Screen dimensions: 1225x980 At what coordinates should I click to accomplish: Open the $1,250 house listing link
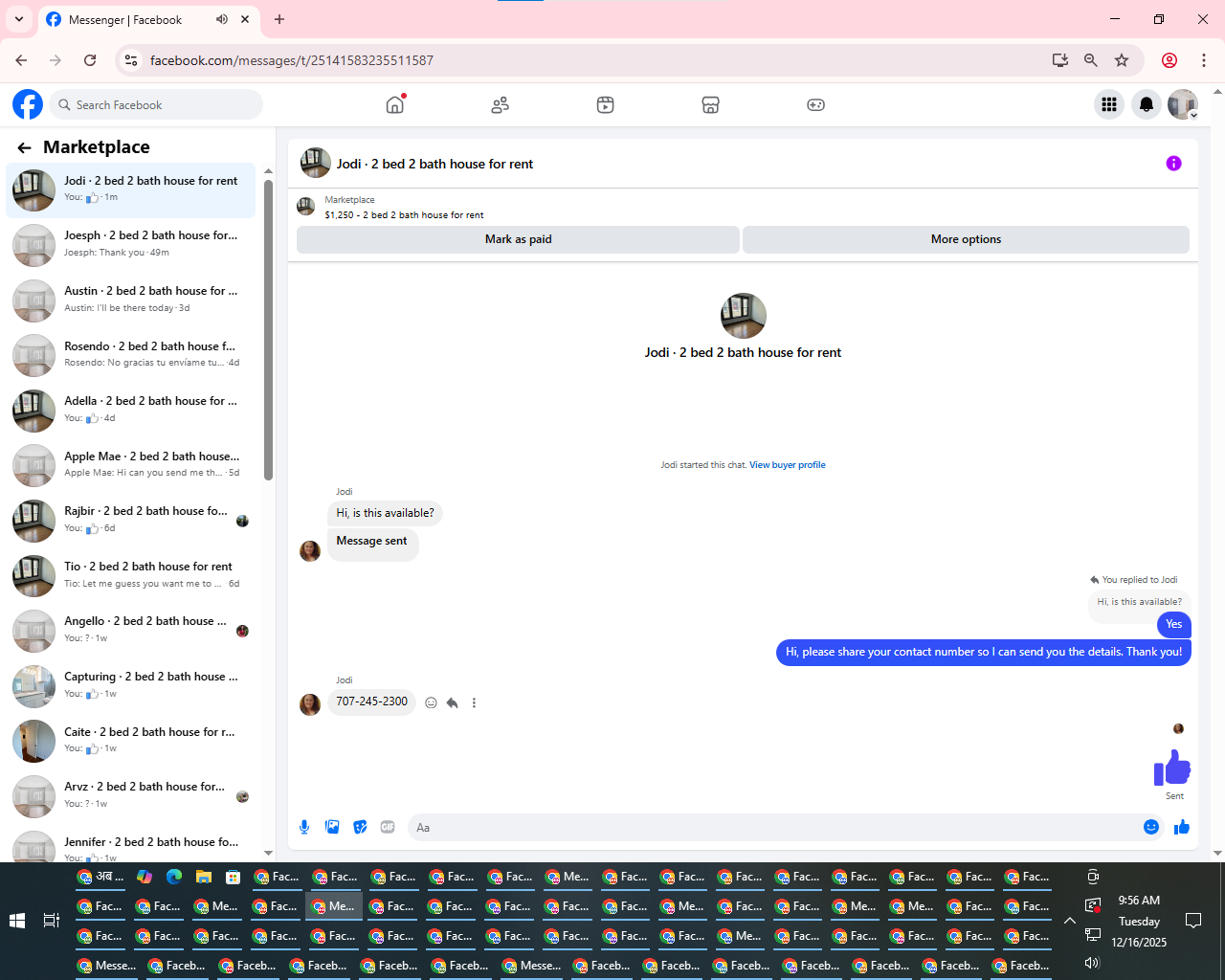pos(404,215)
